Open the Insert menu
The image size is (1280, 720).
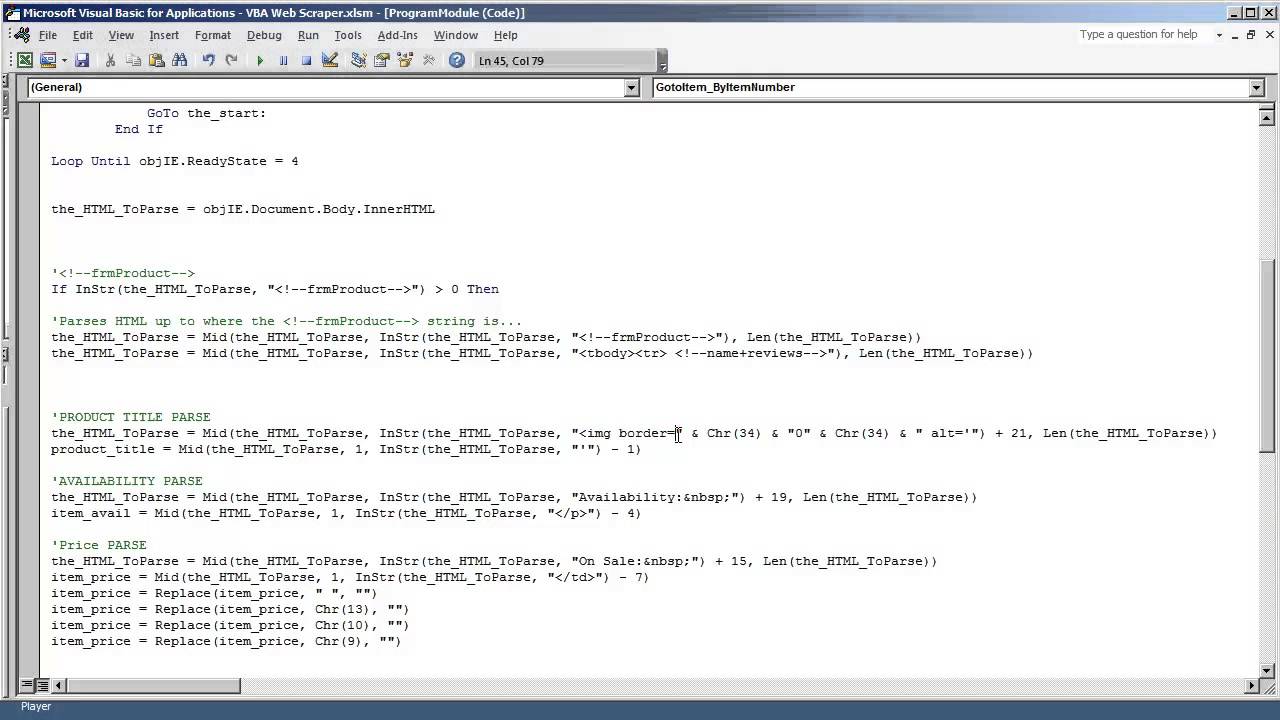tap(164, 35)
